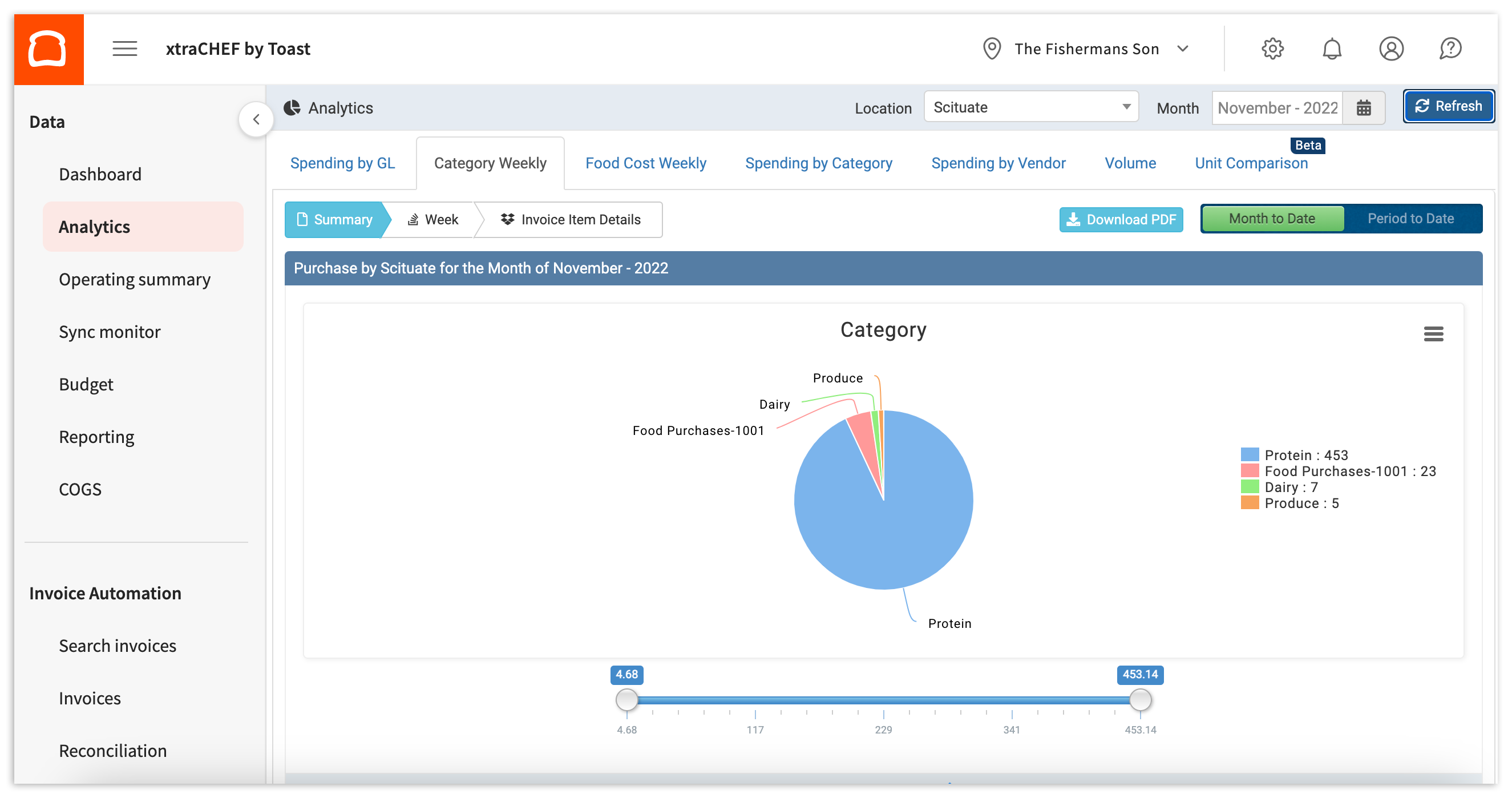
Task: Expand The Fishermans Son location chevron
Action: (x=1183, y=49)
